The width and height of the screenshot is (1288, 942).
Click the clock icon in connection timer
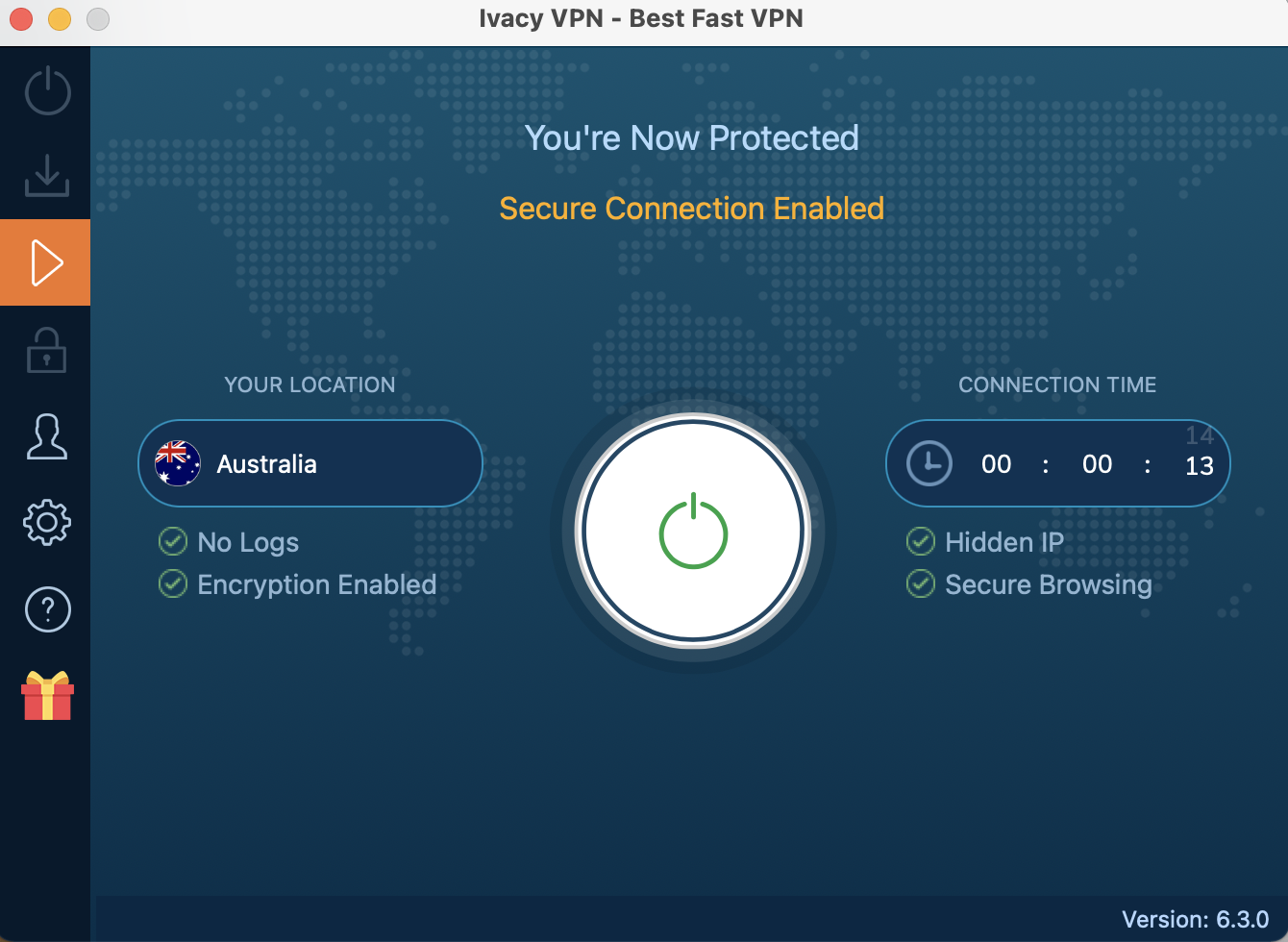point(929,463)
